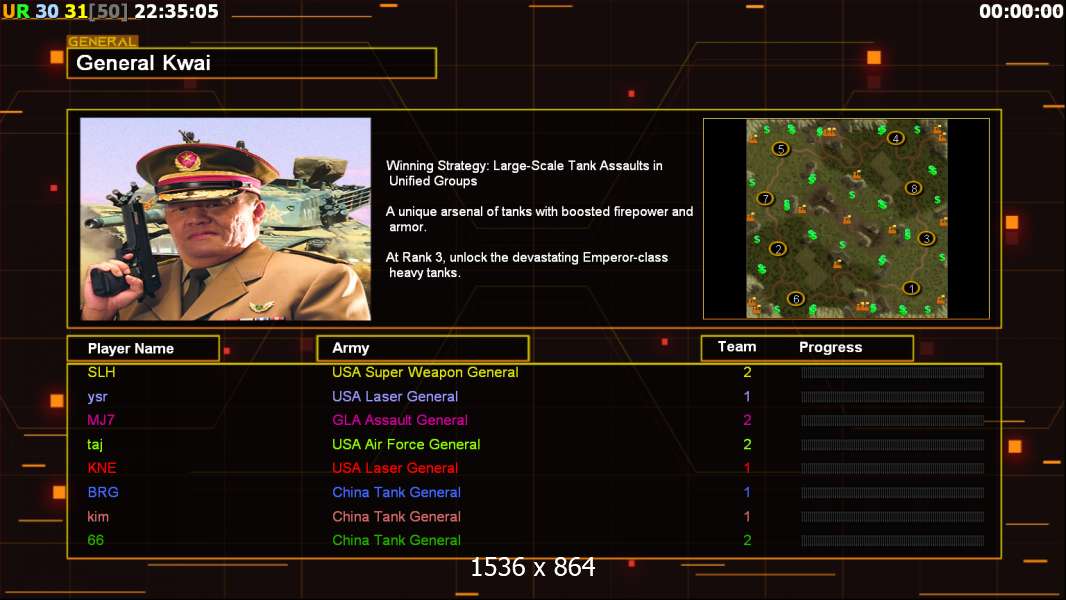Click the Progress column header
The image size is (1066, 600).
pos(831,347)
